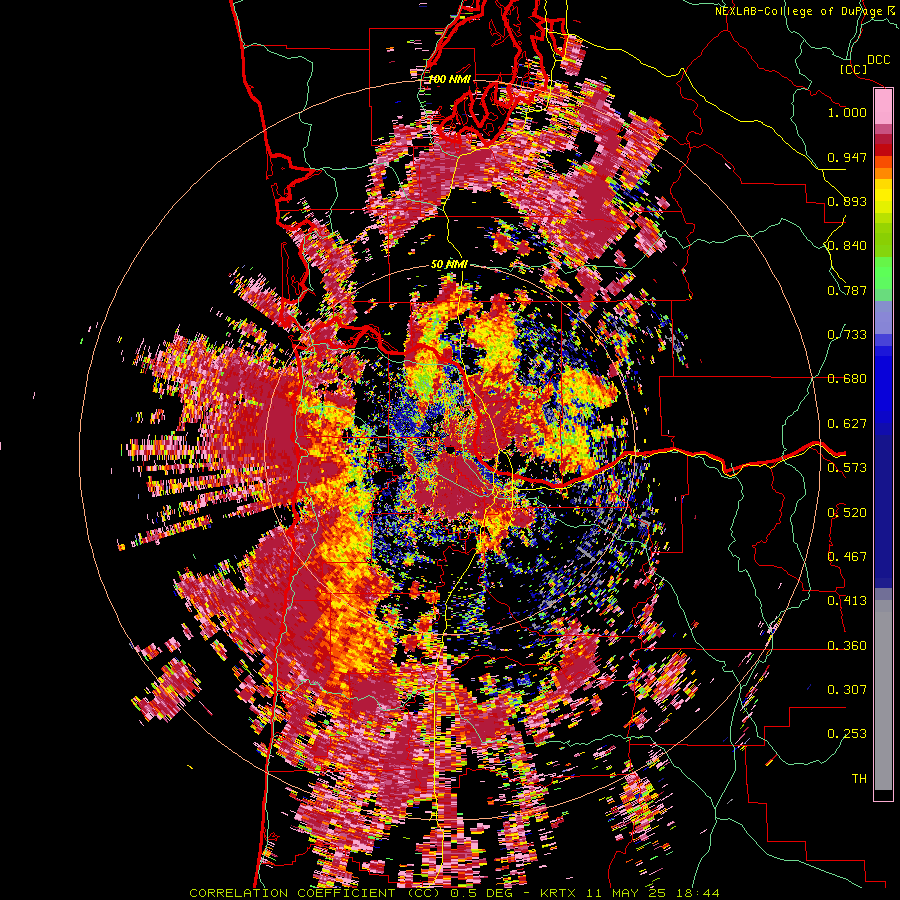Screen dimensions: 900x900
Task: Click the 50 NMI range ring label
Action: pos(449,265)
